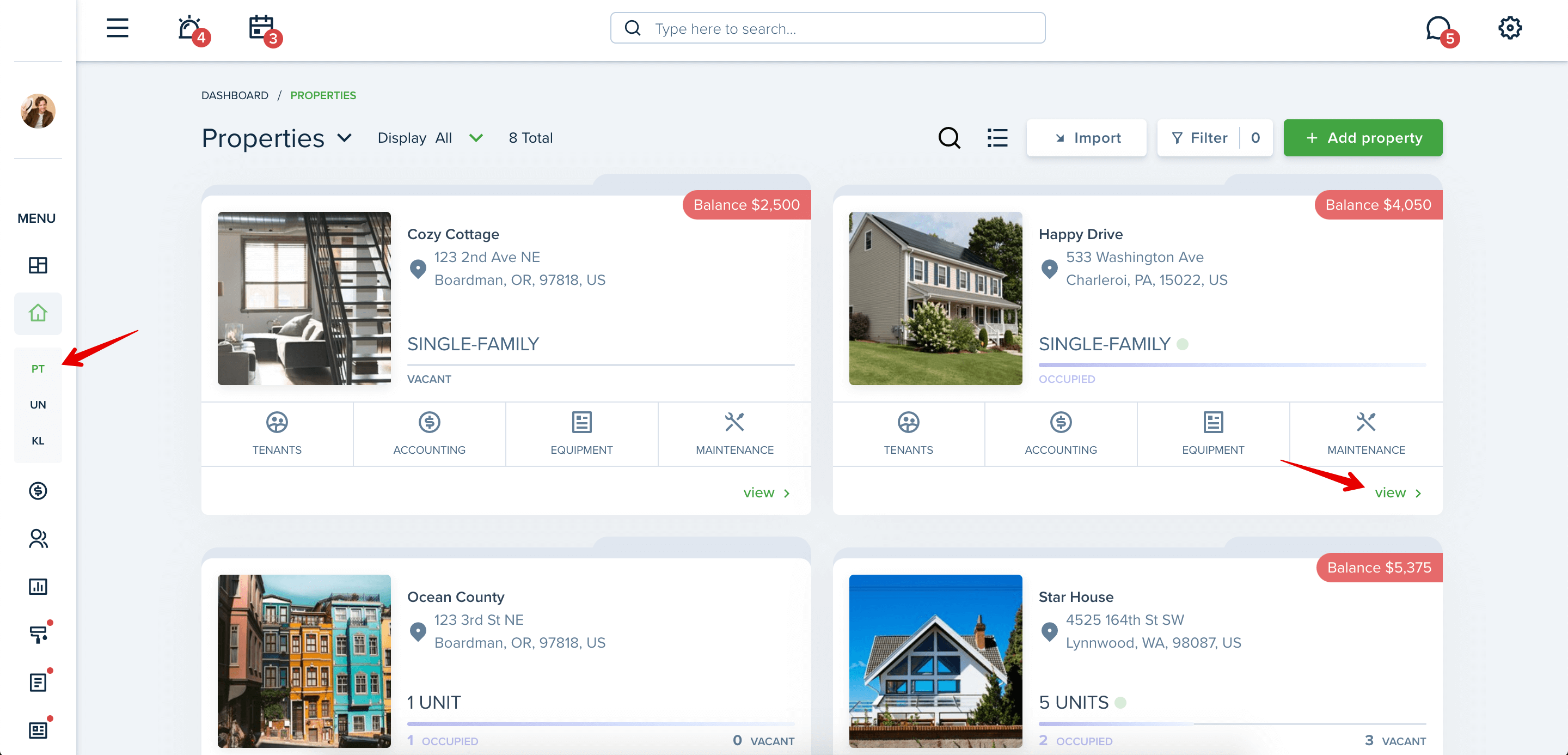Click in the top search field
Viewport: 1568px width, 755px height.
click(x=827, y=28)
